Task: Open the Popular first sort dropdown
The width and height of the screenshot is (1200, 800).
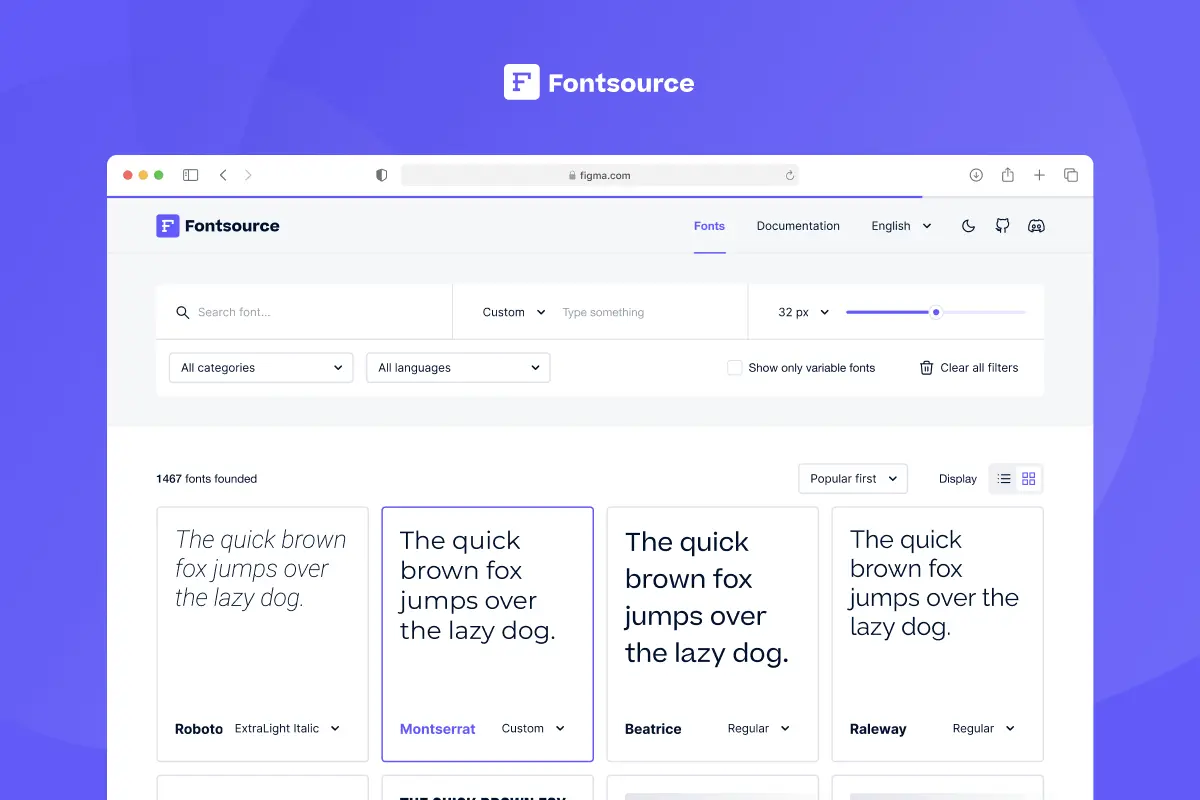Action: (852, 478)
